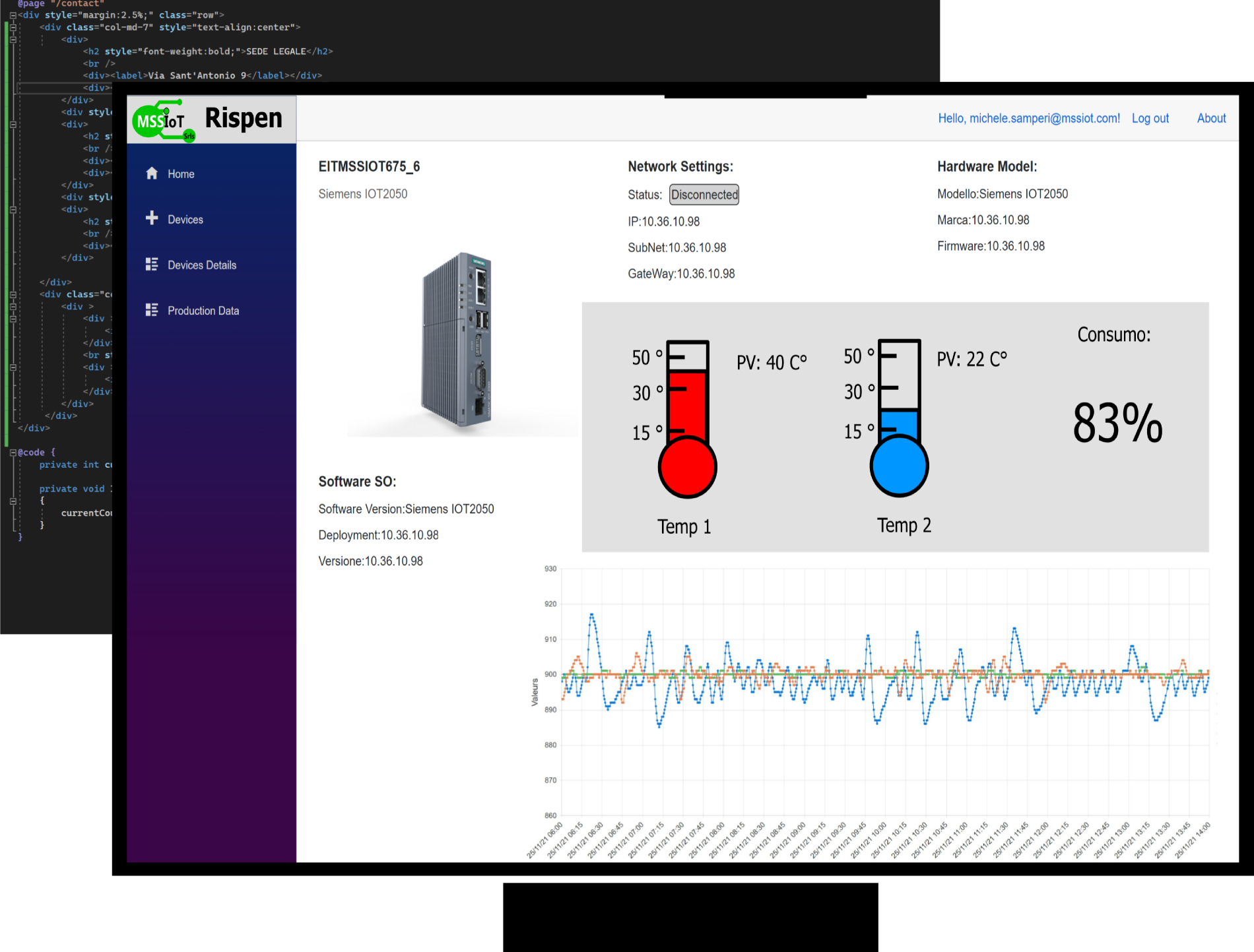Click the Valeurs line chart area

884,691
